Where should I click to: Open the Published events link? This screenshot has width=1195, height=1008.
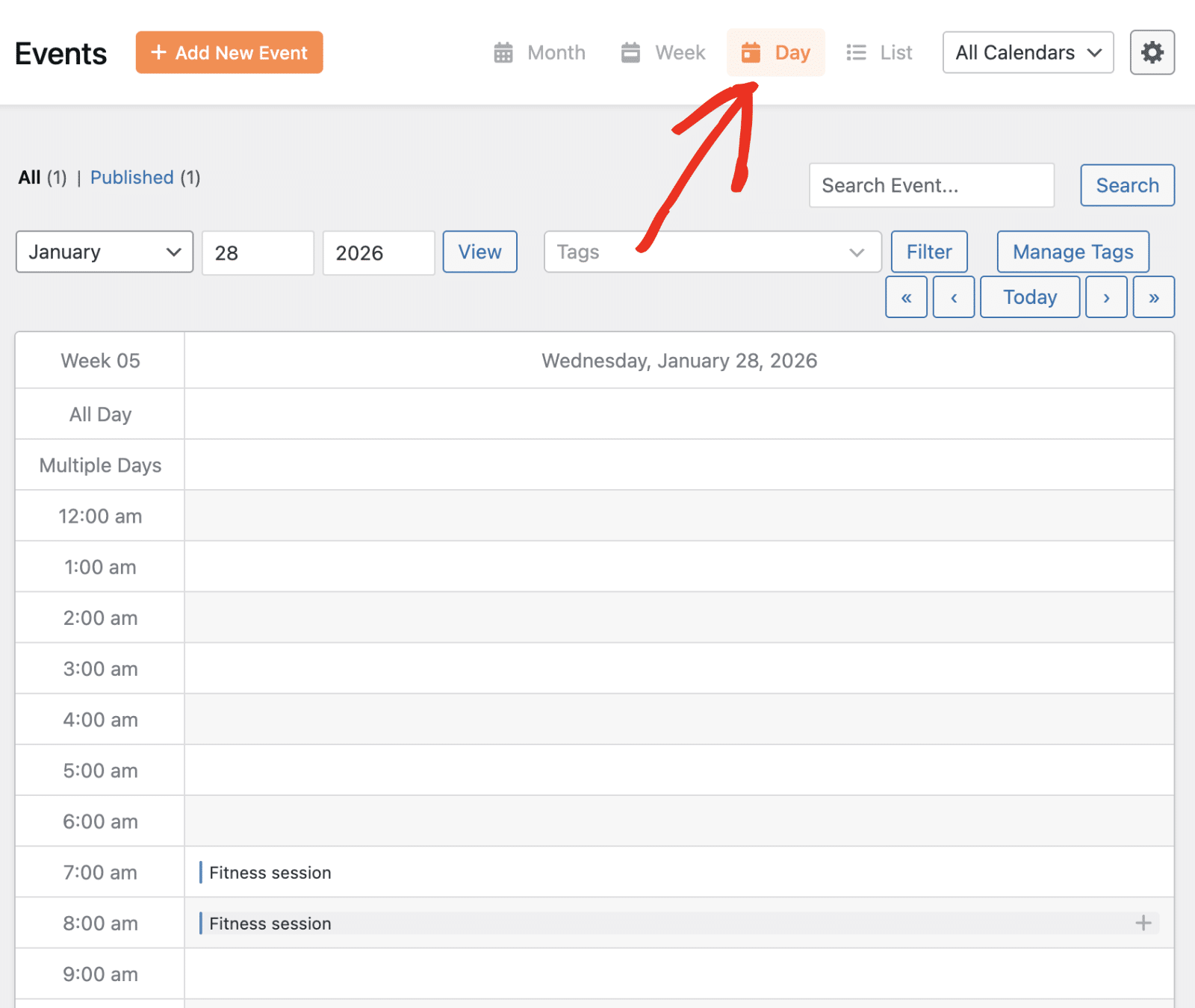click(132, 178)
